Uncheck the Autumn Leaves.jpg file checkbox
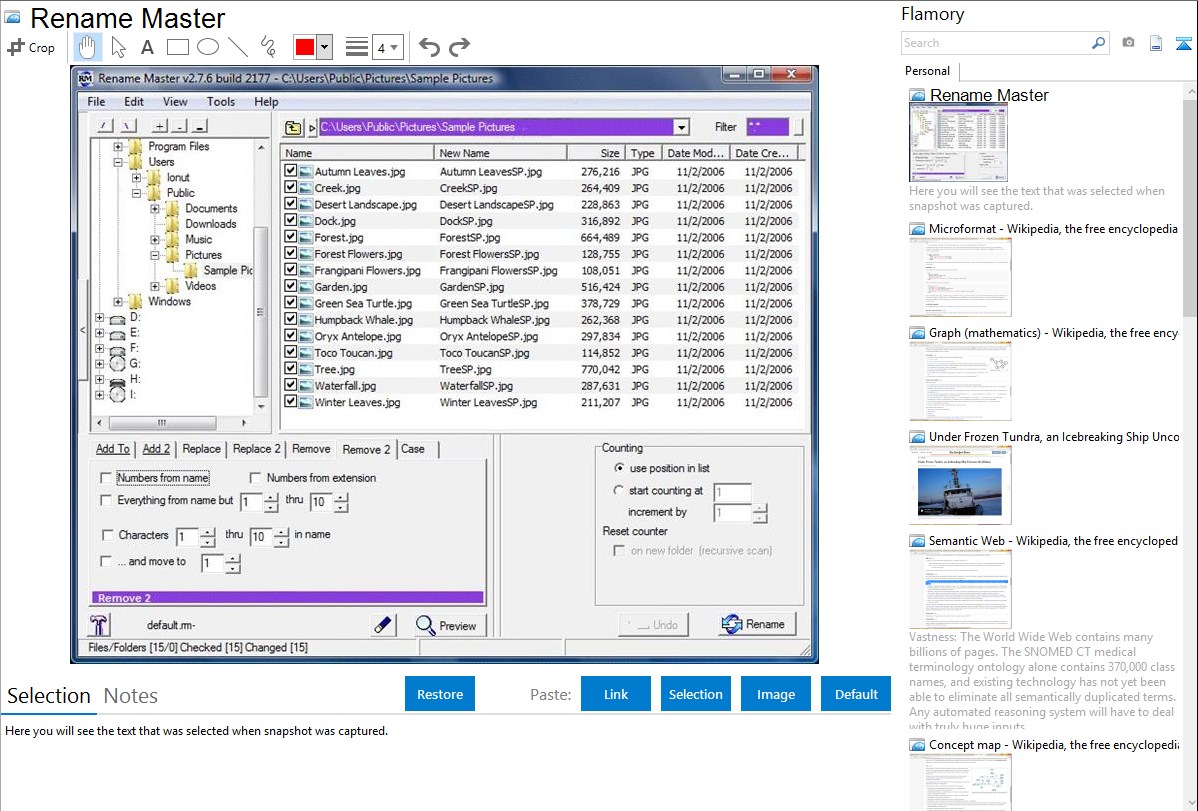The height and width of the screenshot is (811, 1198). coord(291,172)
